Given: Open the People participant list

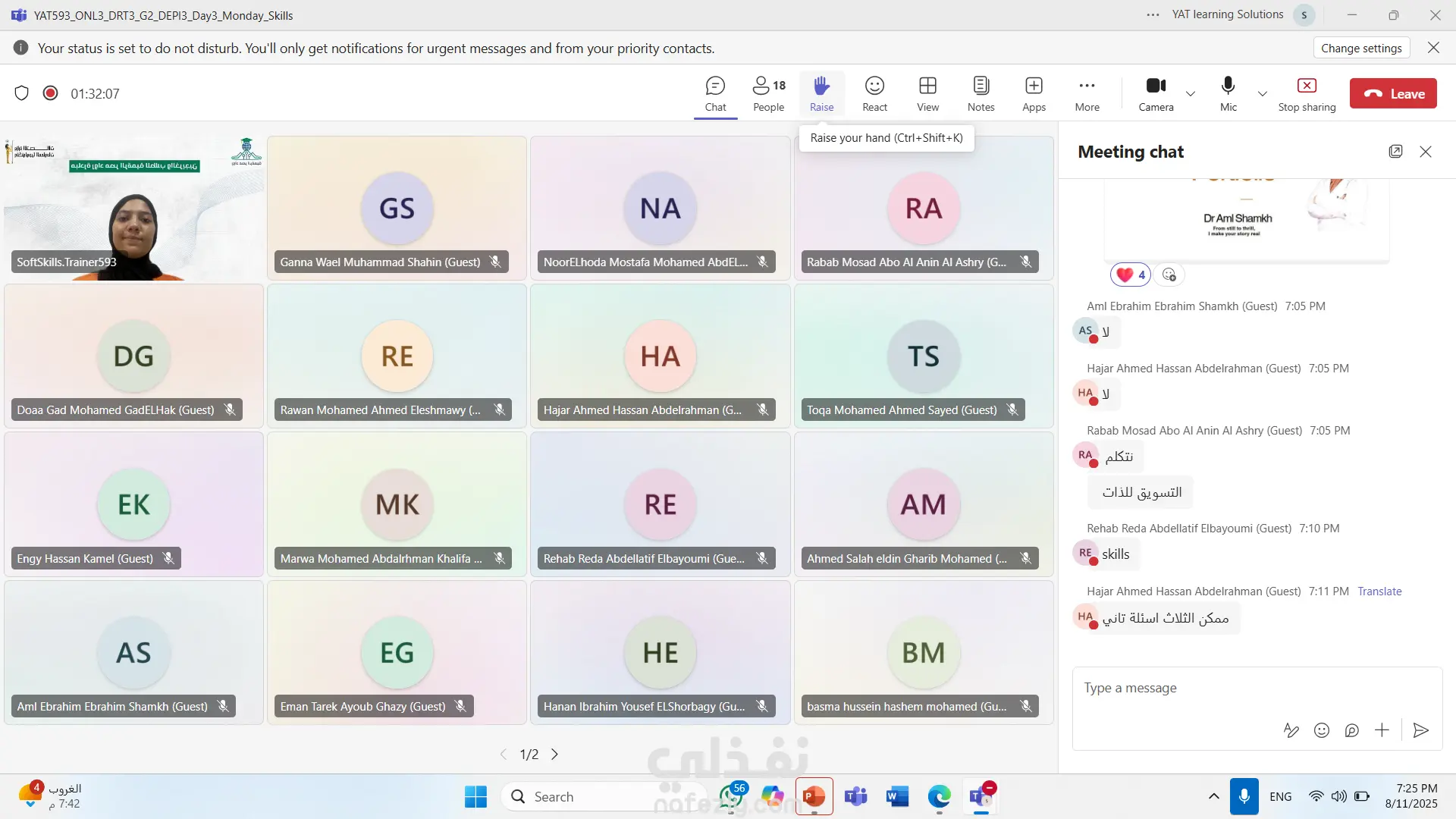Looking at the screenshot, I should (x=768, y=93).
